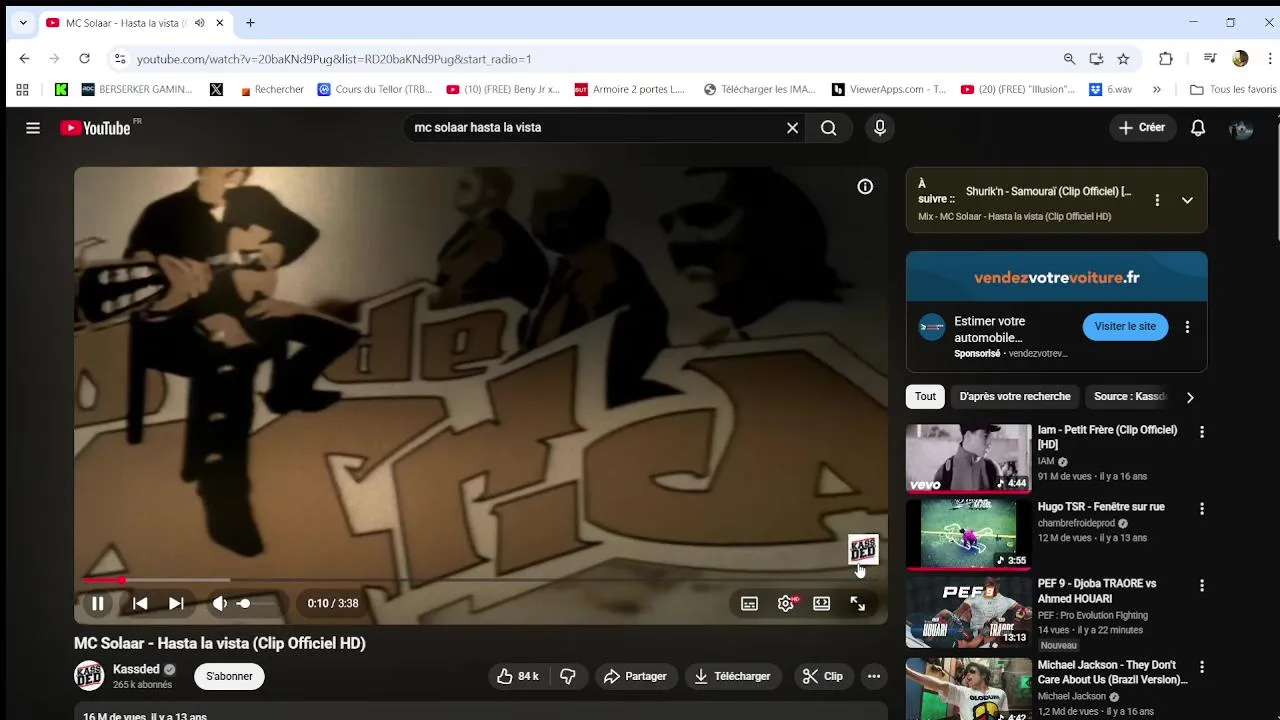Select D'après votre recherche chip
1280x720 pixels.
(1015, 397)
